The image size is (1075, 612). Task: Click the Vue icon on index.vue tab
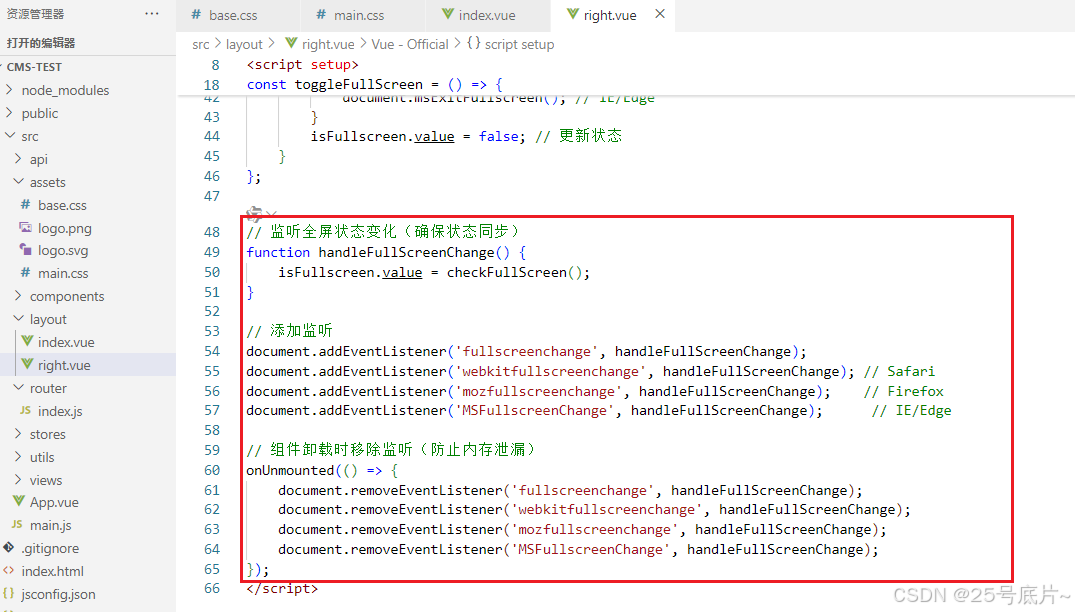(448, 14)
